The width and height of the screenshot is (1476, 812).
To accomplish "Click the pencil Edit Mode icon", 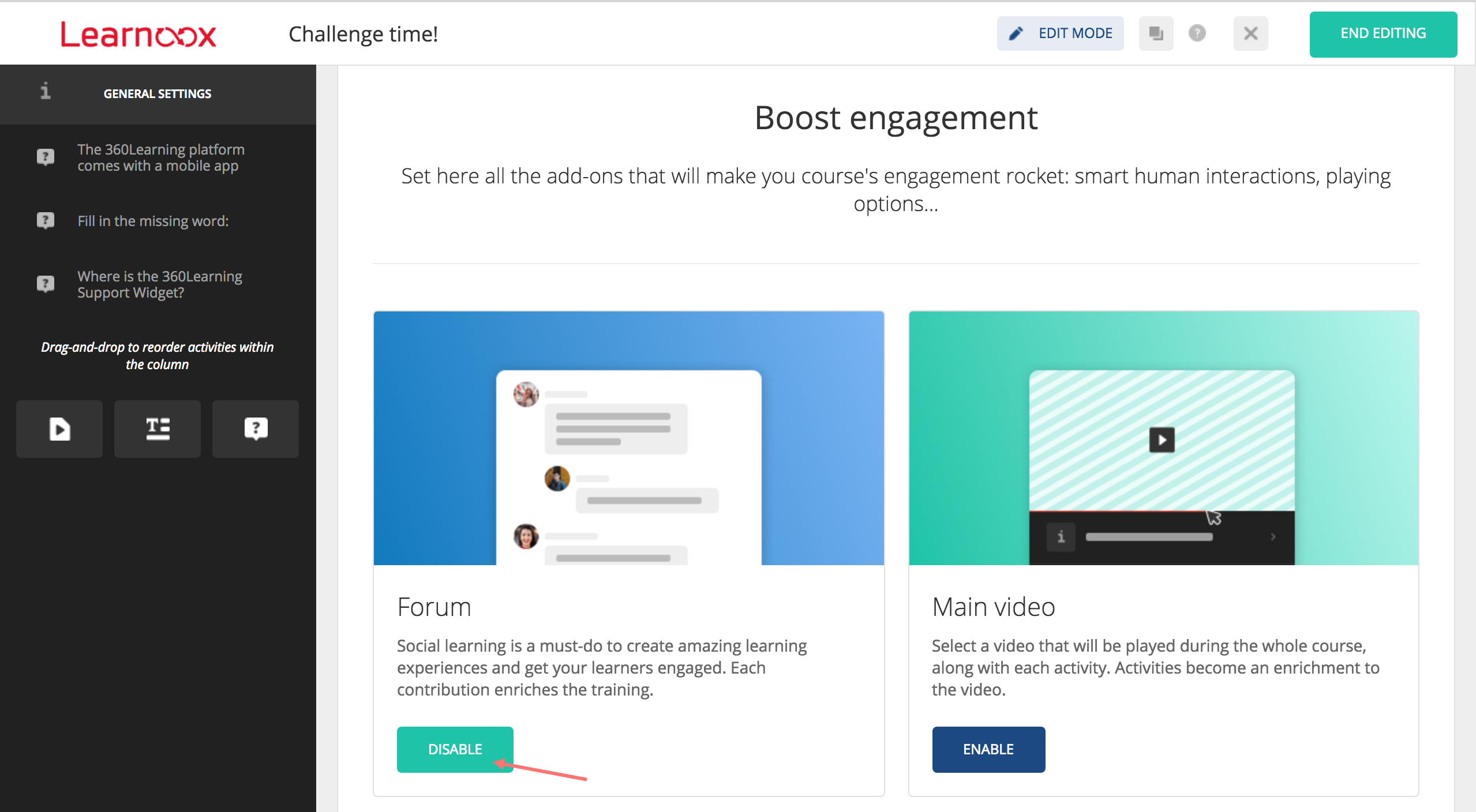I will [1016, 33].
